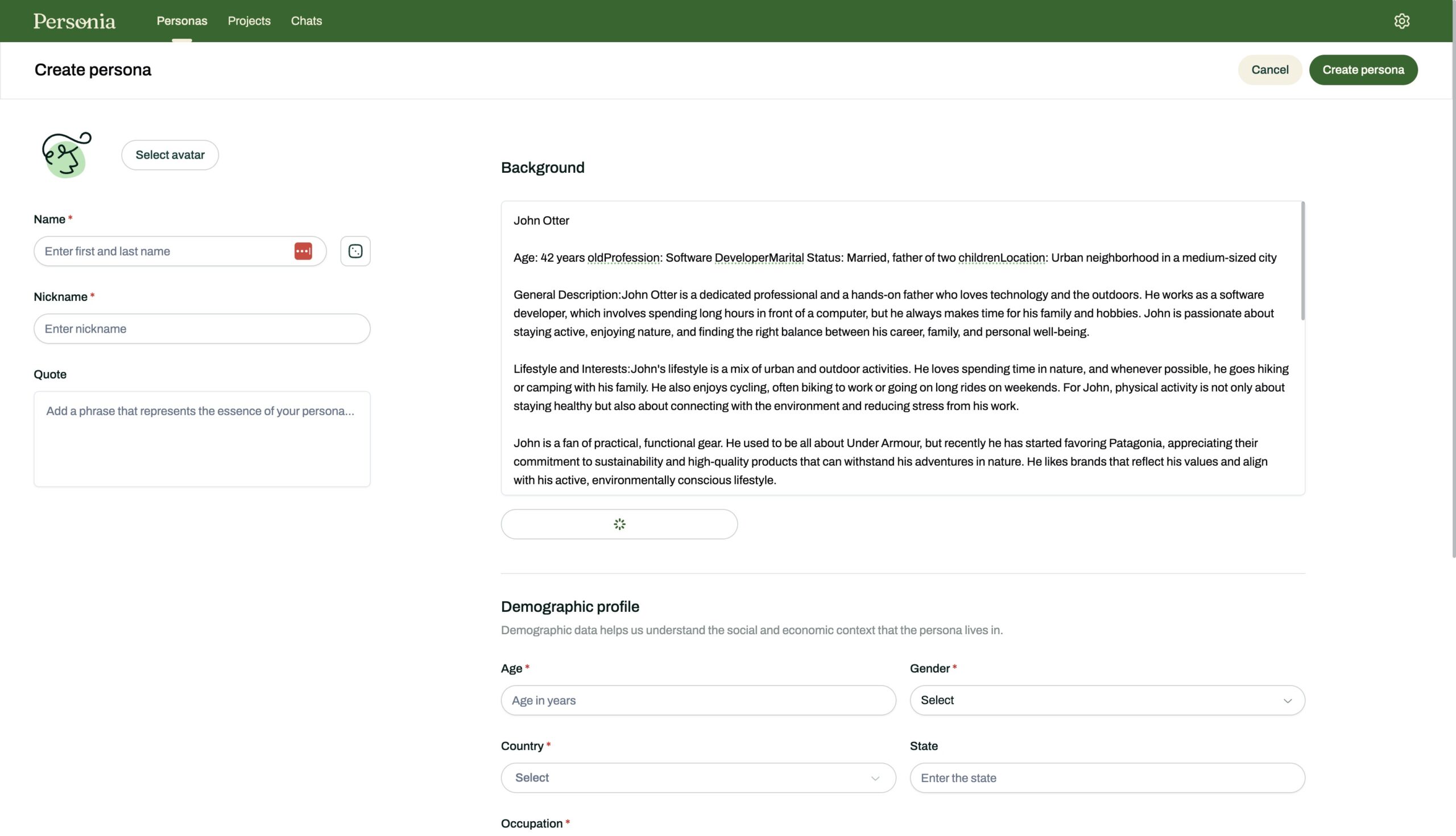
Task: Open the Select avatar picker
Action: [x=170, y=155]
